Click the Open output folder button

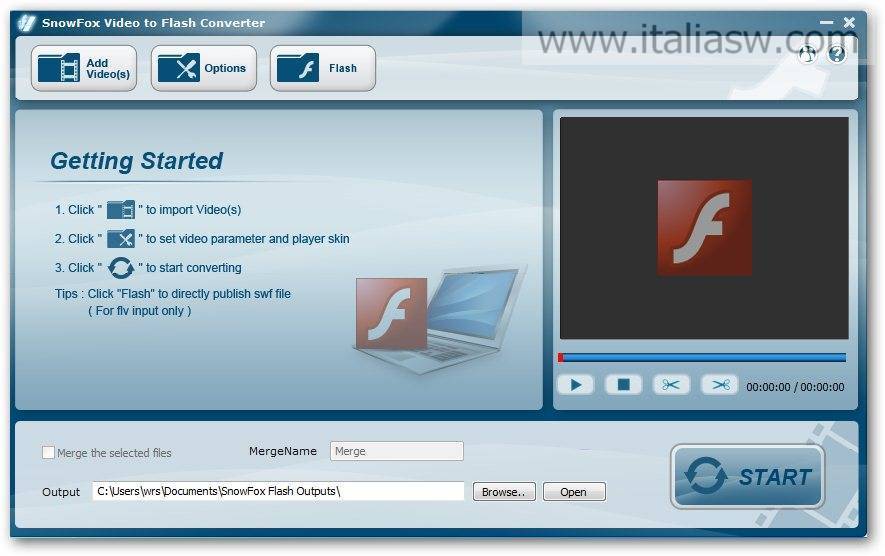coord(574,492)
